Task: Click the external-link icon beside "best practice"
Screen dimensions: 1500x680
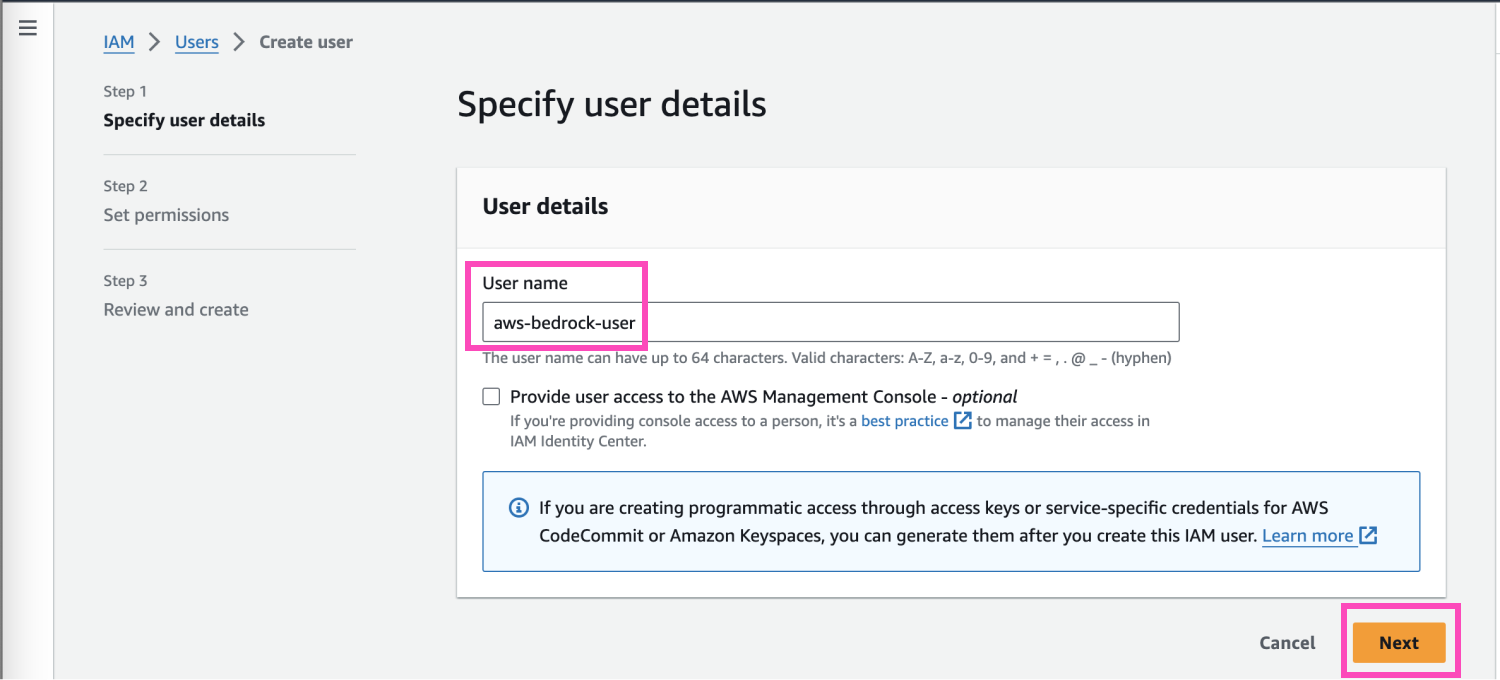Action: (961, 420)
